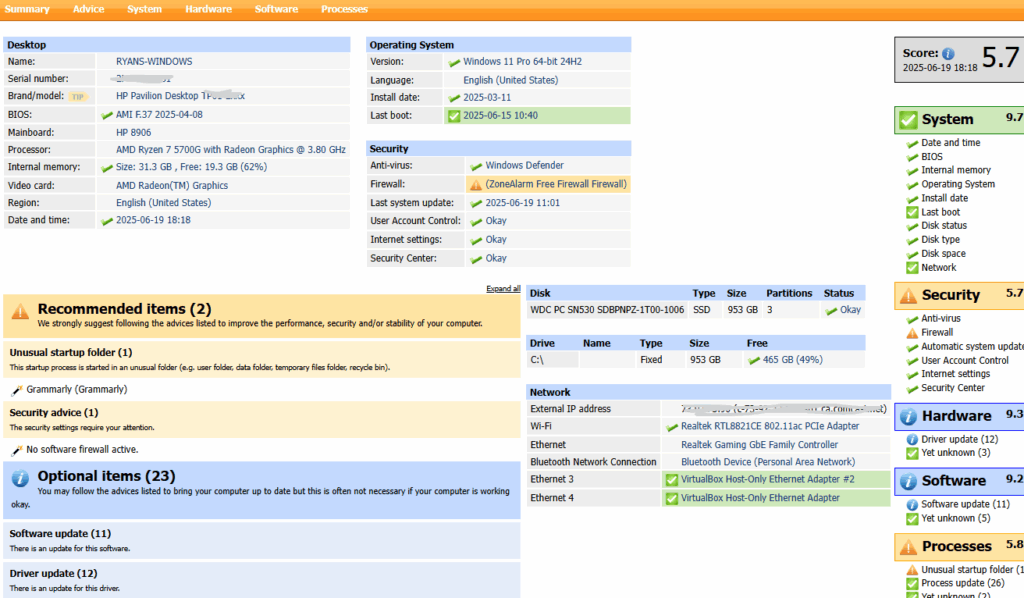Click the warning icon before ZoneAlarm Free Firewall
The image size is (1024, 598).
pyautogui.click(x=475, y=185)
